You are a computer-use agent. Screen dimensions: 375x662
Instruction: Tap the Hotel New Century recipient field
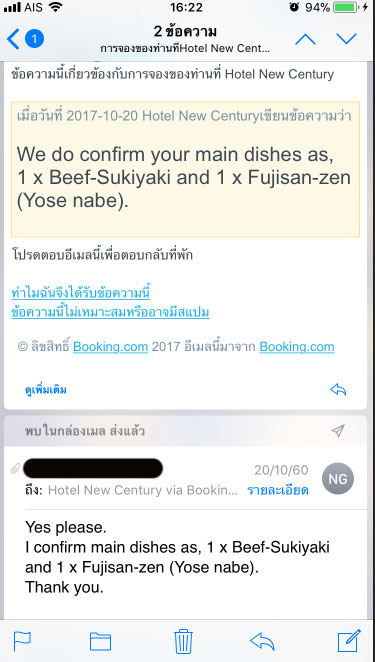143,490
